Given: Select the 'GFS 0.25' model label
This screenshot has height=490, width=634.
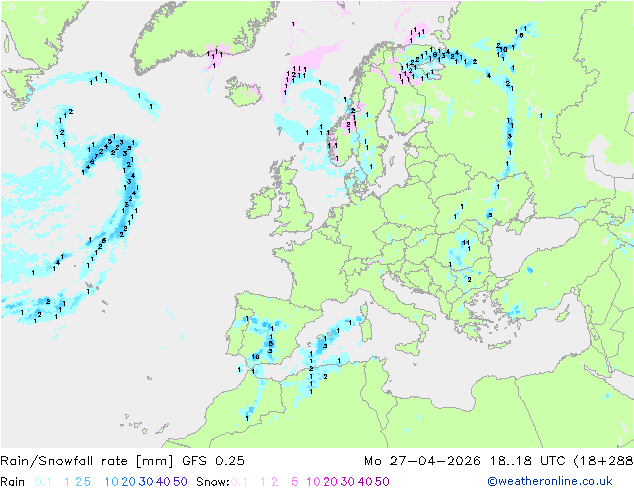Looking at the screenshot, I should (x=213, y=461).
